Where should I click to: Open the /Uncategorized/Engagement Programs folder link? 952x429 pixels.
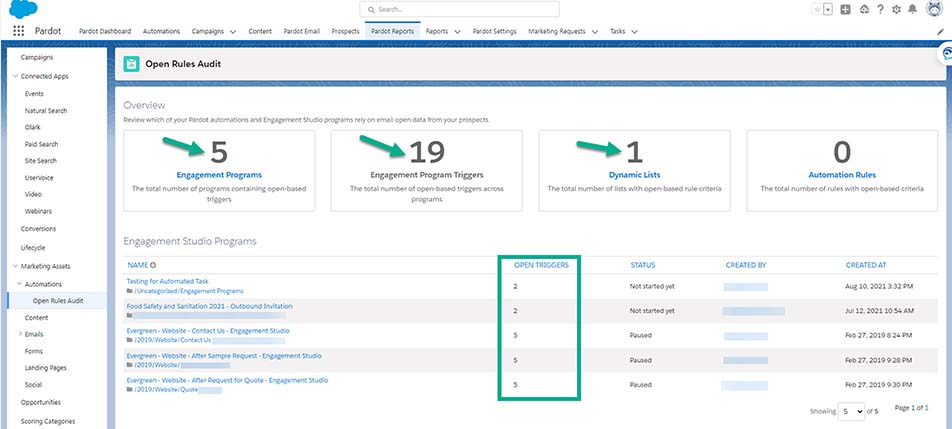188,291
